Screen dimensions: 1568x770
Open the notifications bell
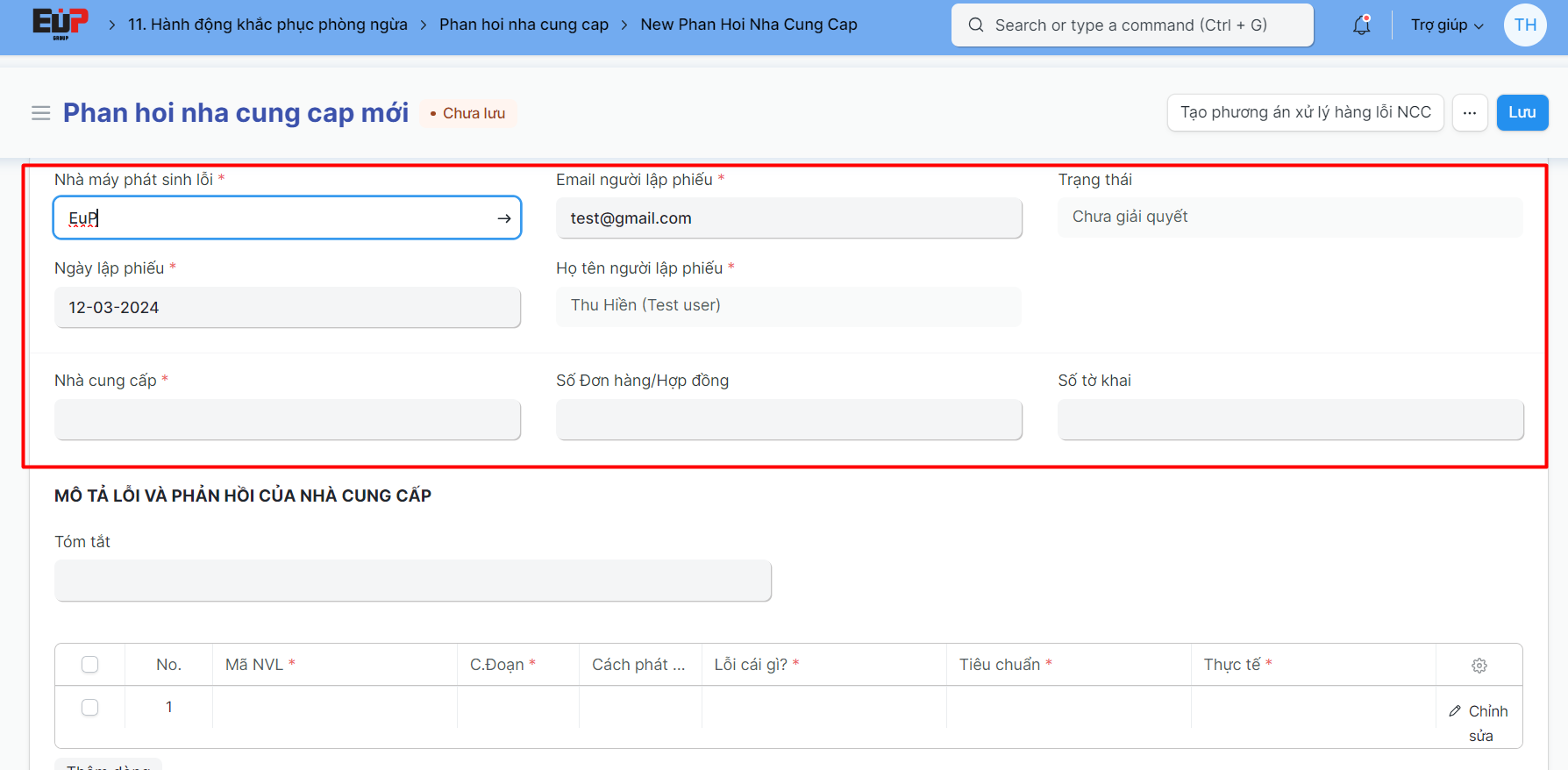[1361, 25]
